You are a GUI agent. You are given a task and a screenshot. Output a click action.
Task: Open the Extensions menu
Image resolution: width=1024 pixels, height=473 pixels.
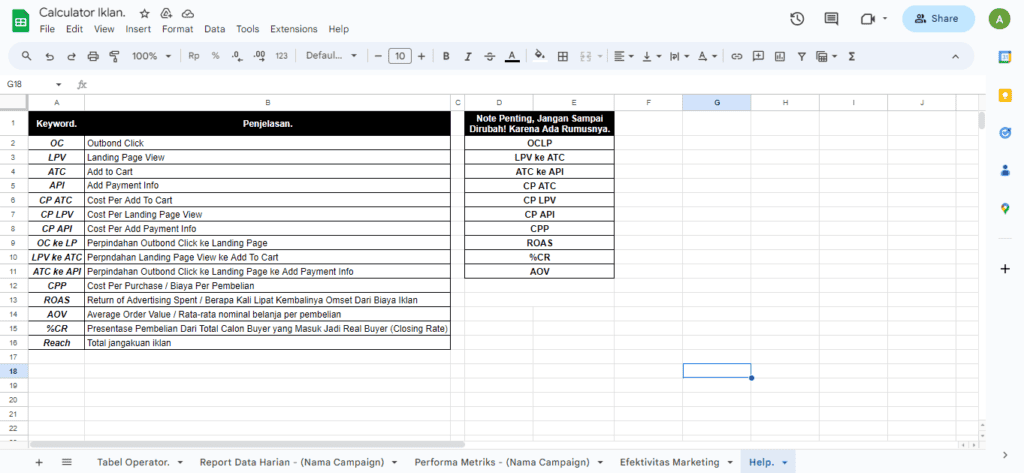pyautogui.click(x=294, y=29)
